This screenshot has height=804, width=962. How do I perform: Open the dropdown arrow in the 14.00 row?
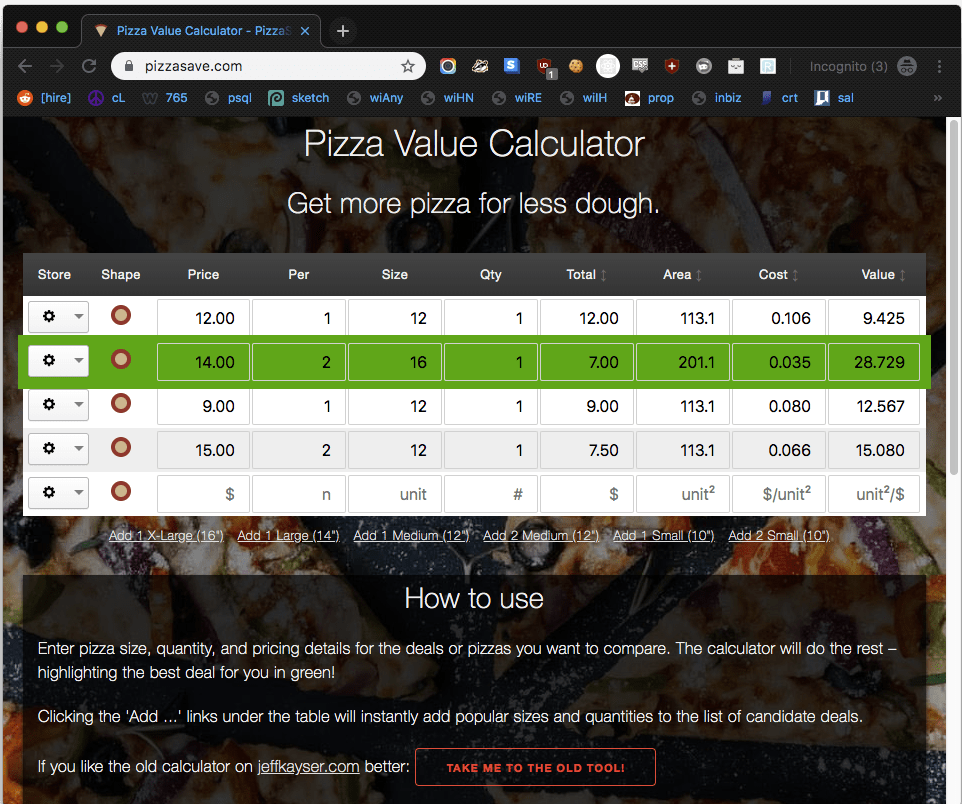point(79,361)
